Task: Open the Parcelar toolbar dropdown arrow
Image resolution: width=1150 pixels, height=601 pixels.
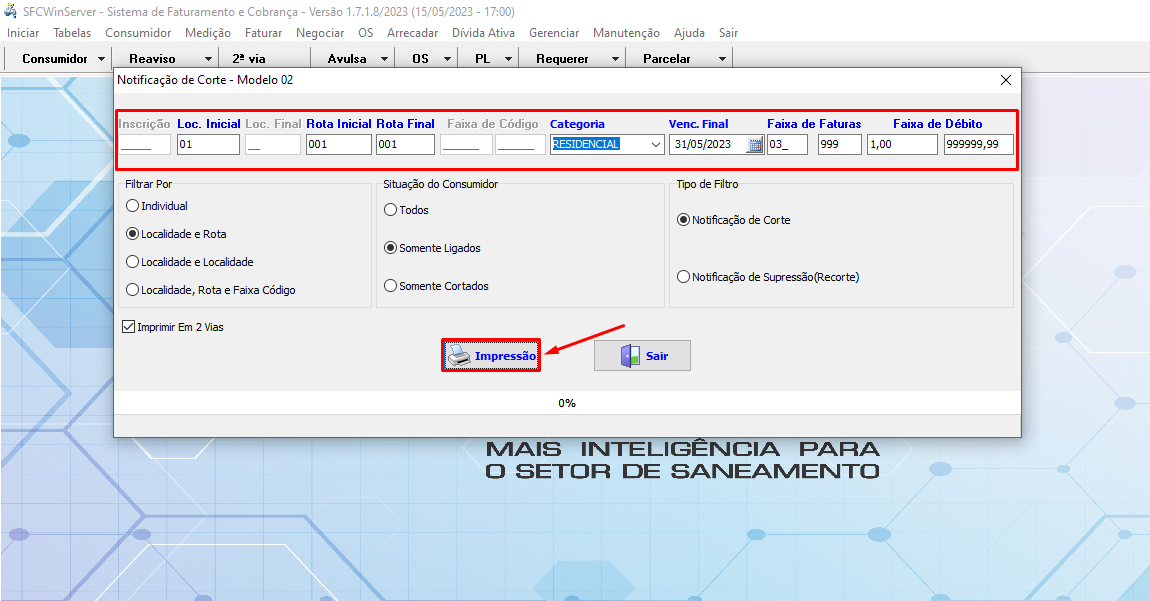Action: pos(722,59)
